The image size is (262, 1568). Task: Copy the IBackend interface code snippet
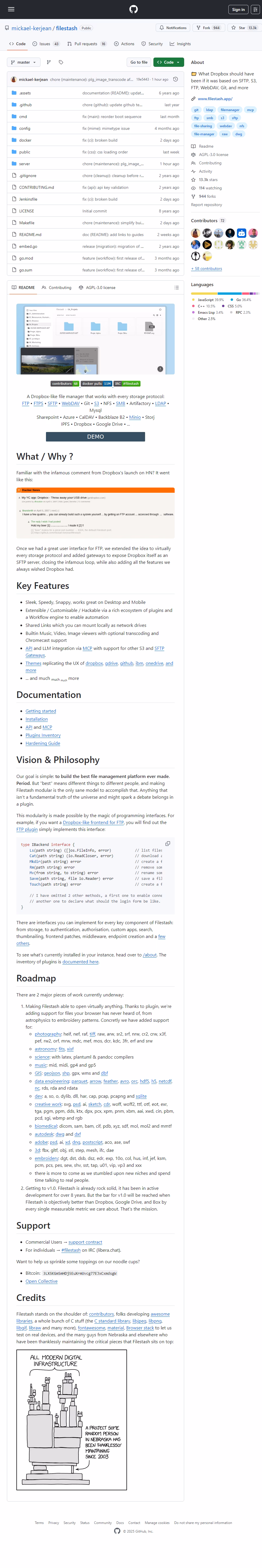168,844
